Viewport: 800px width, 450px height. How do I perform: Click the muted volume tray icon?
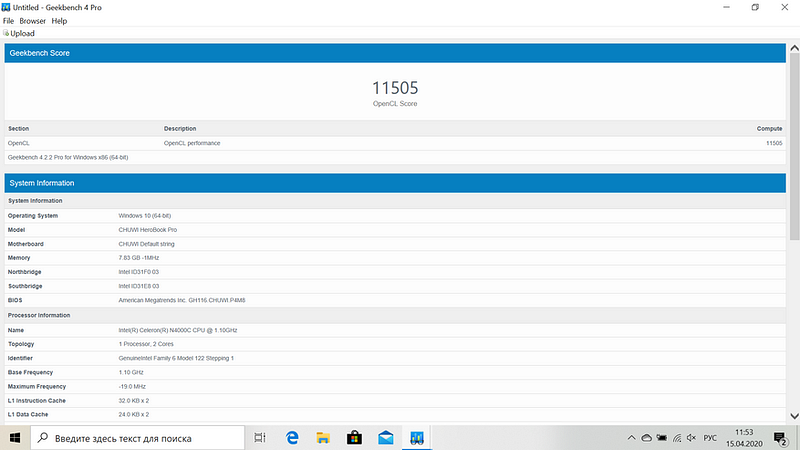(x=691, y=438)
